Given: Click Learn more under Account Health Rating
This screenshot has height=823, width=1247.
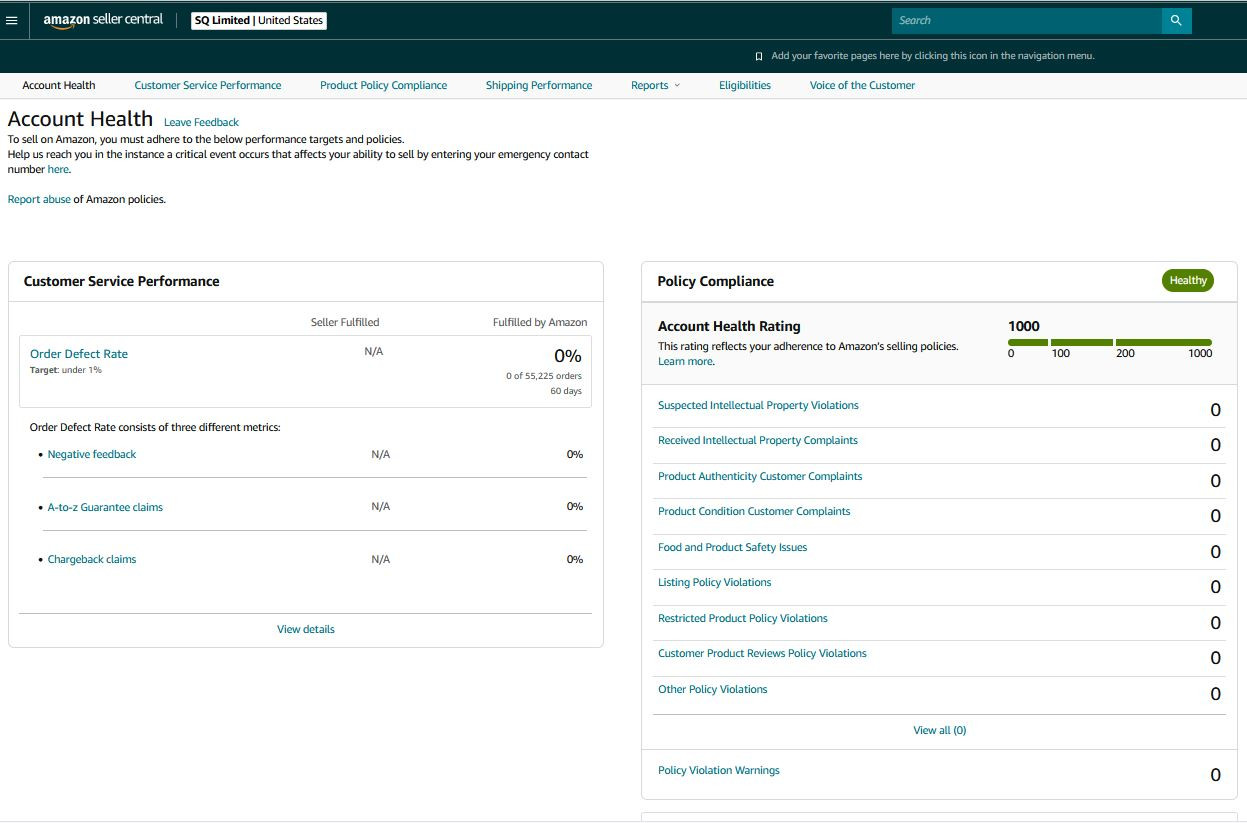Looking at the screenshot, I should pos(686,361).
